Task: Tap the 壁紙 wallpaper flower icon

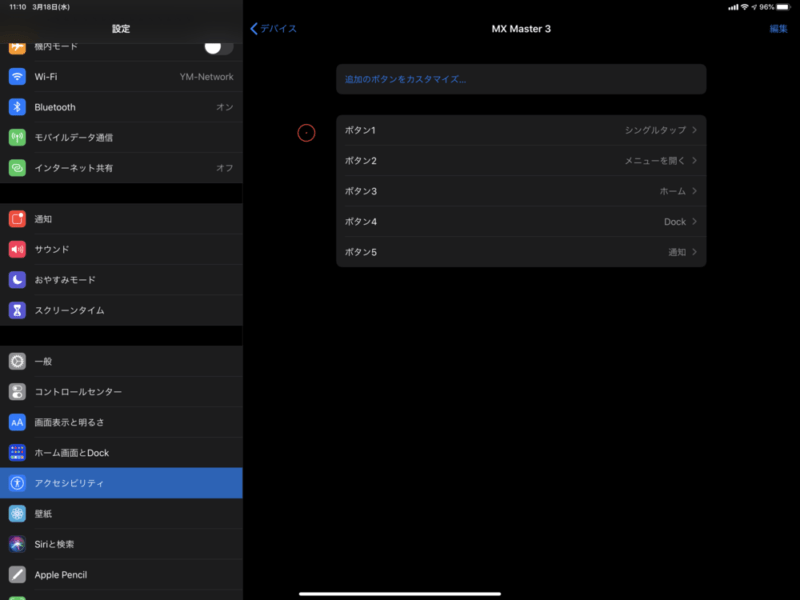Action: [x=17, y=513]
